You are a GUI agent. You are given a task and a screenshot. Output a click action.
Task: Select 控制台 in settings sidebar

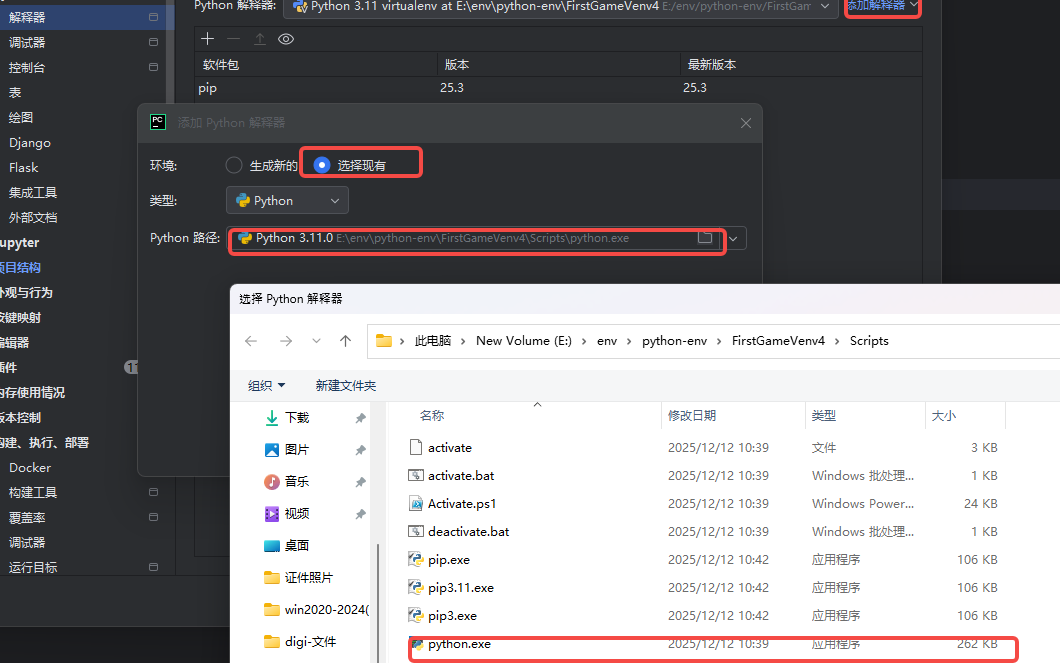coord(27,68)
